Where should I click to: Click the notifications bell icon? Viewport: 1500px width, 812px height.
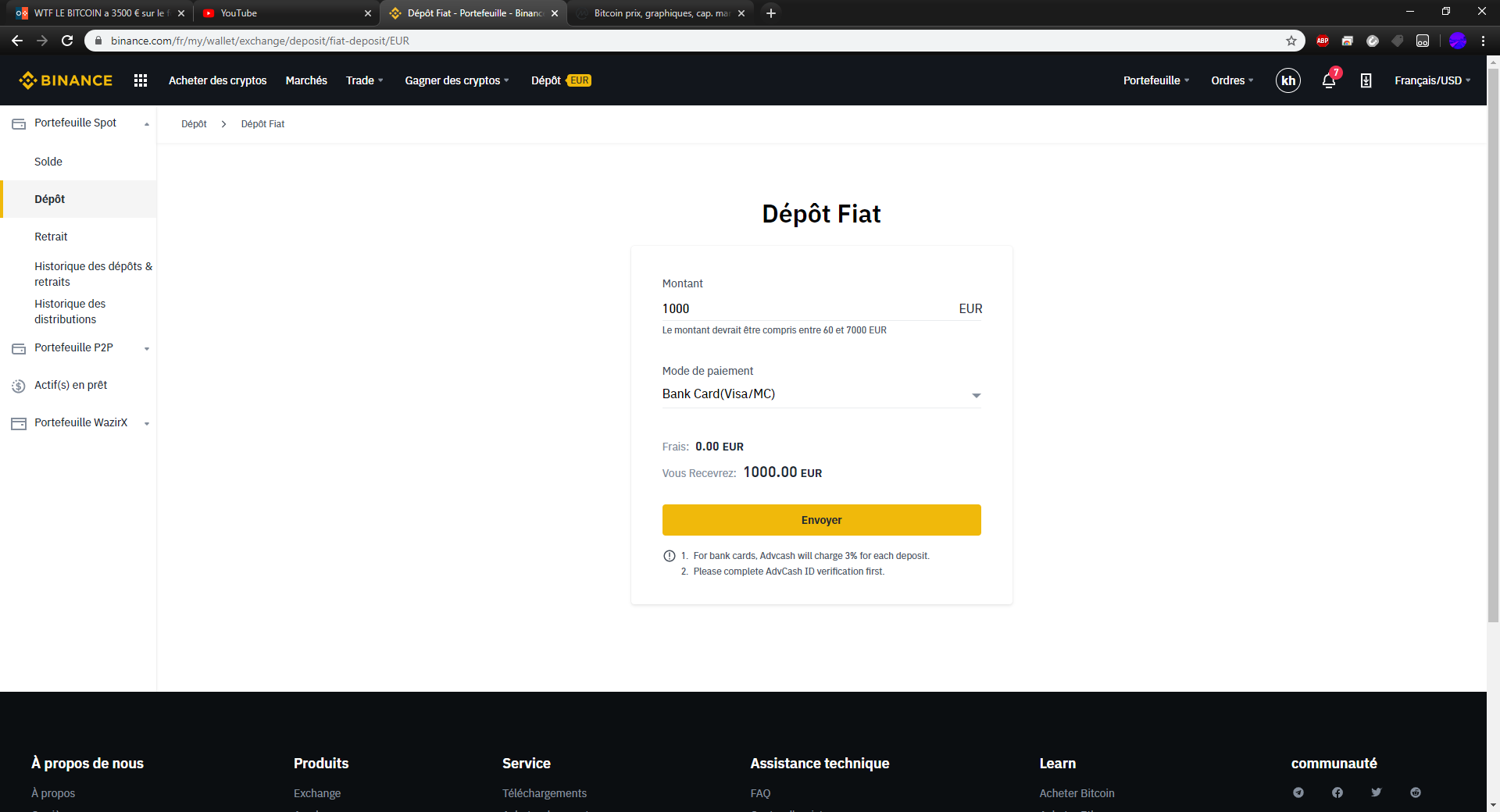pyautogui.click(x=1328, y=80)
